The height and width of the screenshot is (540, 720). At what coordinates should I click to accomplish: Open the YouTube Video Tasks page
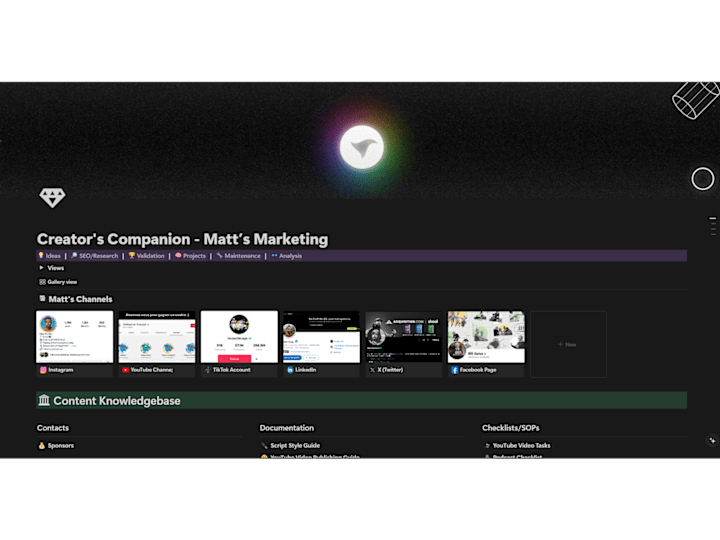click(x=521, y=445)
